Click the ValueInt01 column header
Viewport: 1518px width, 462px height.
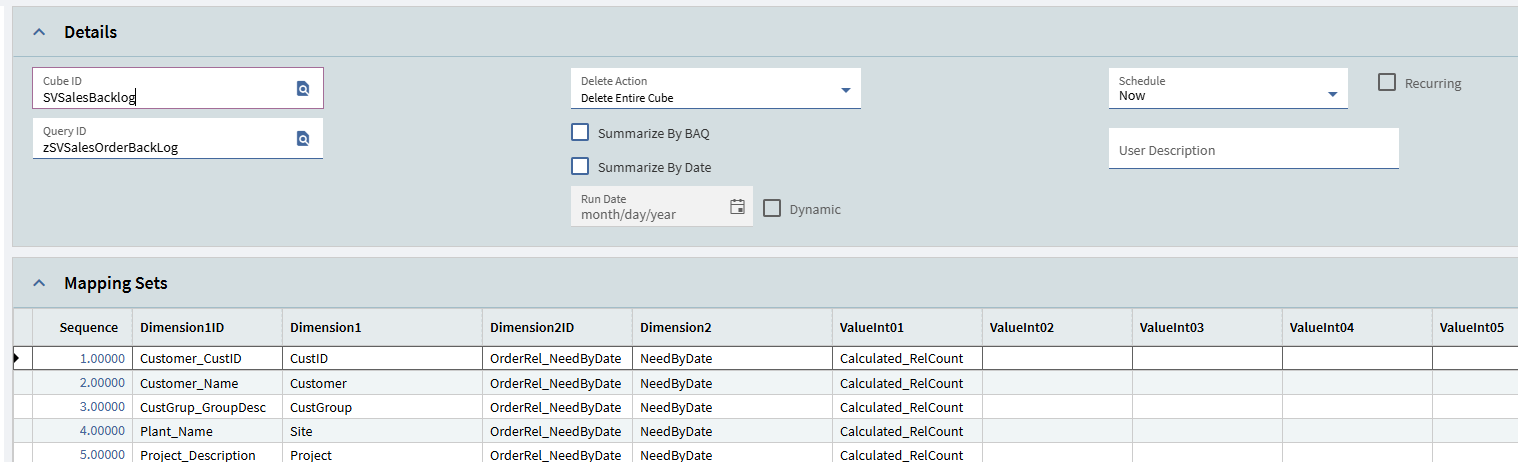[x=907, y=327]
